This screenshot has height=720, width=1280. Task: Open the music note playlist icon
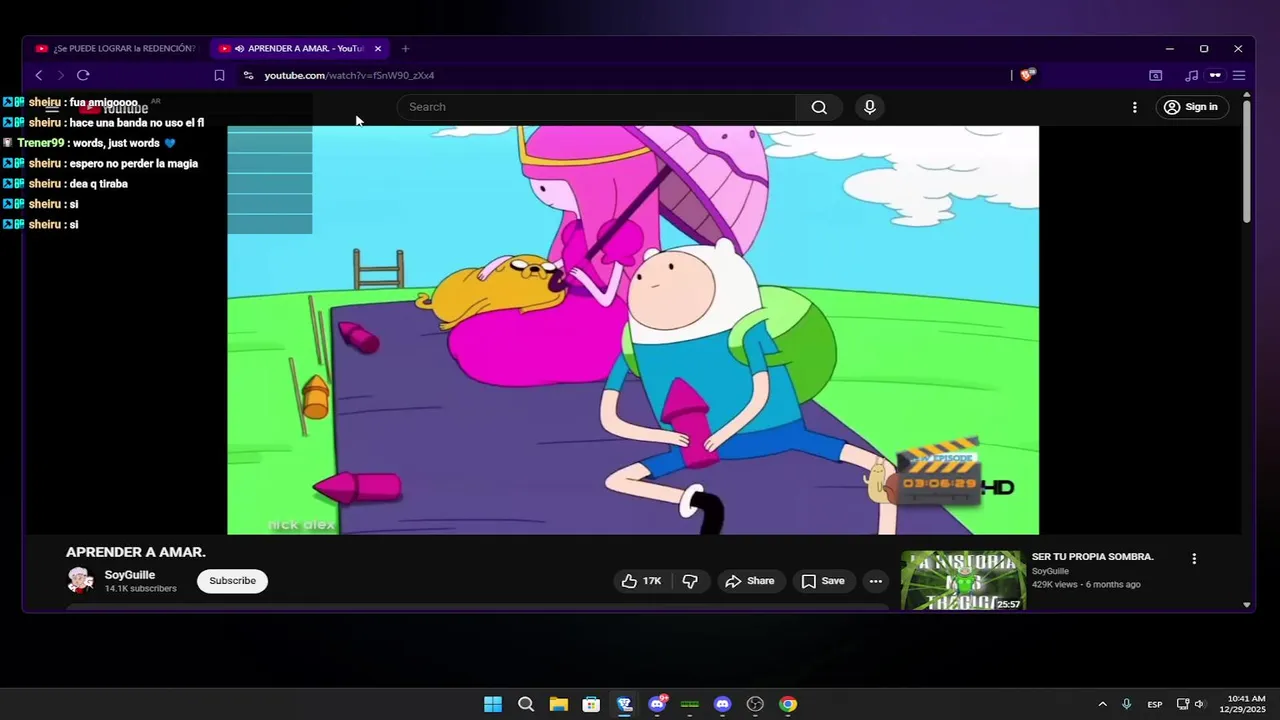[x=1191, y=75]
